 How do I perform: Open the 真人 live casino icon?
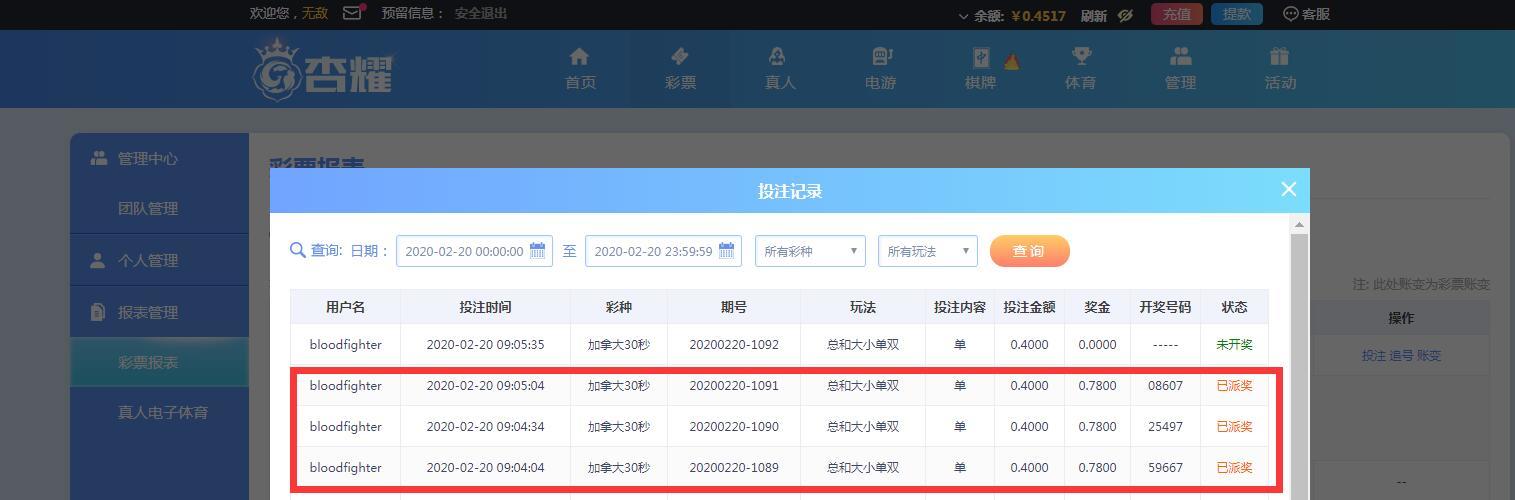(778, 57)
